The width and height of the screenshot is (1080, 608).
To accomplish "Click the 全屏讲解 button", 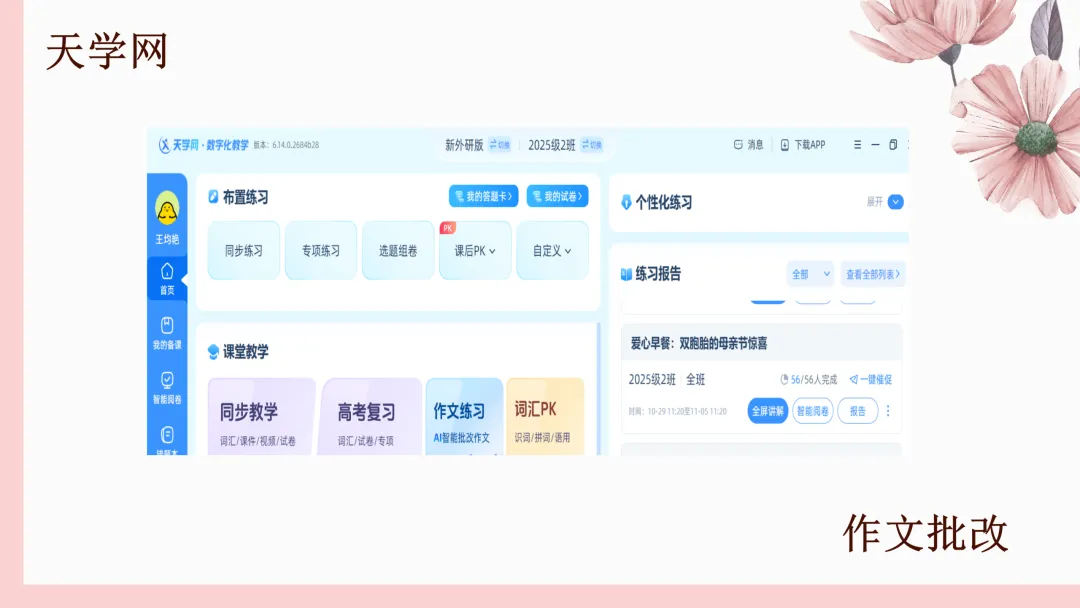I will 767,411.
